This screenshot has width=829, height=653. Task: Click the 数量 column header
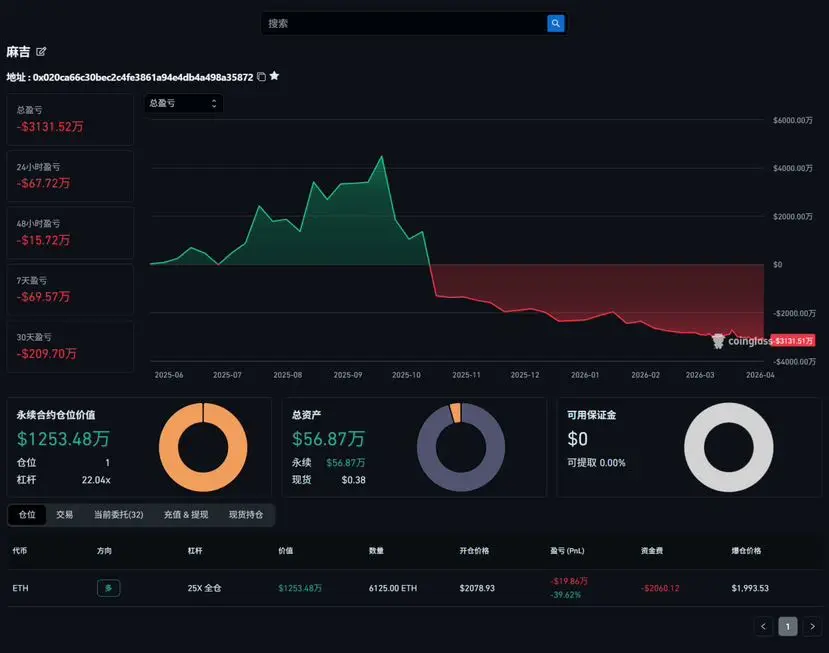[x=376, y=550]
